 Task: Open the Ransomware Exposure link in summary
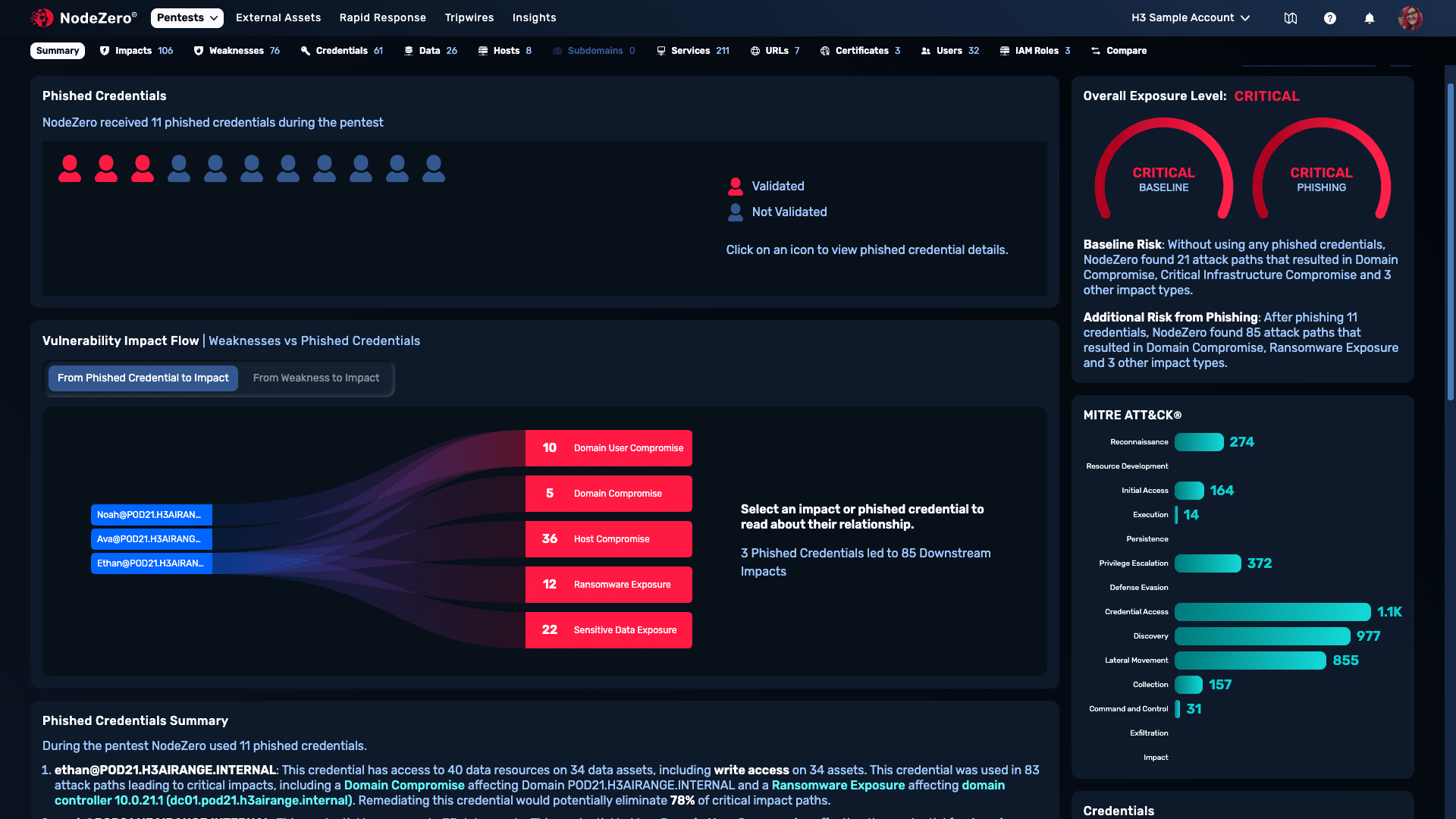point(838,786)
